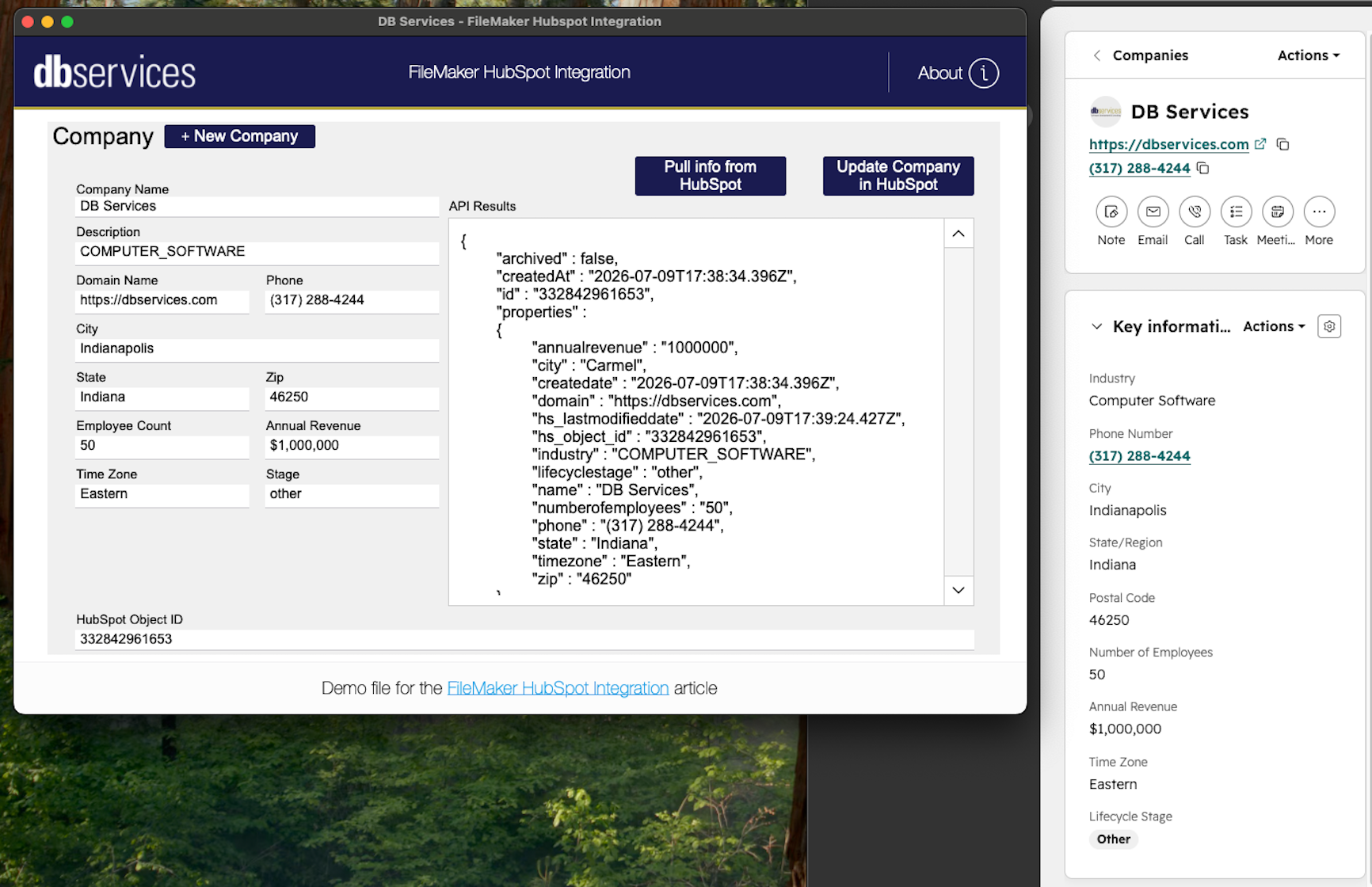The height and width of the screenshot is (887, 1372).
Task: Schedule a Meeting via the calendar icon
Action: click(x=1277, y=211)
